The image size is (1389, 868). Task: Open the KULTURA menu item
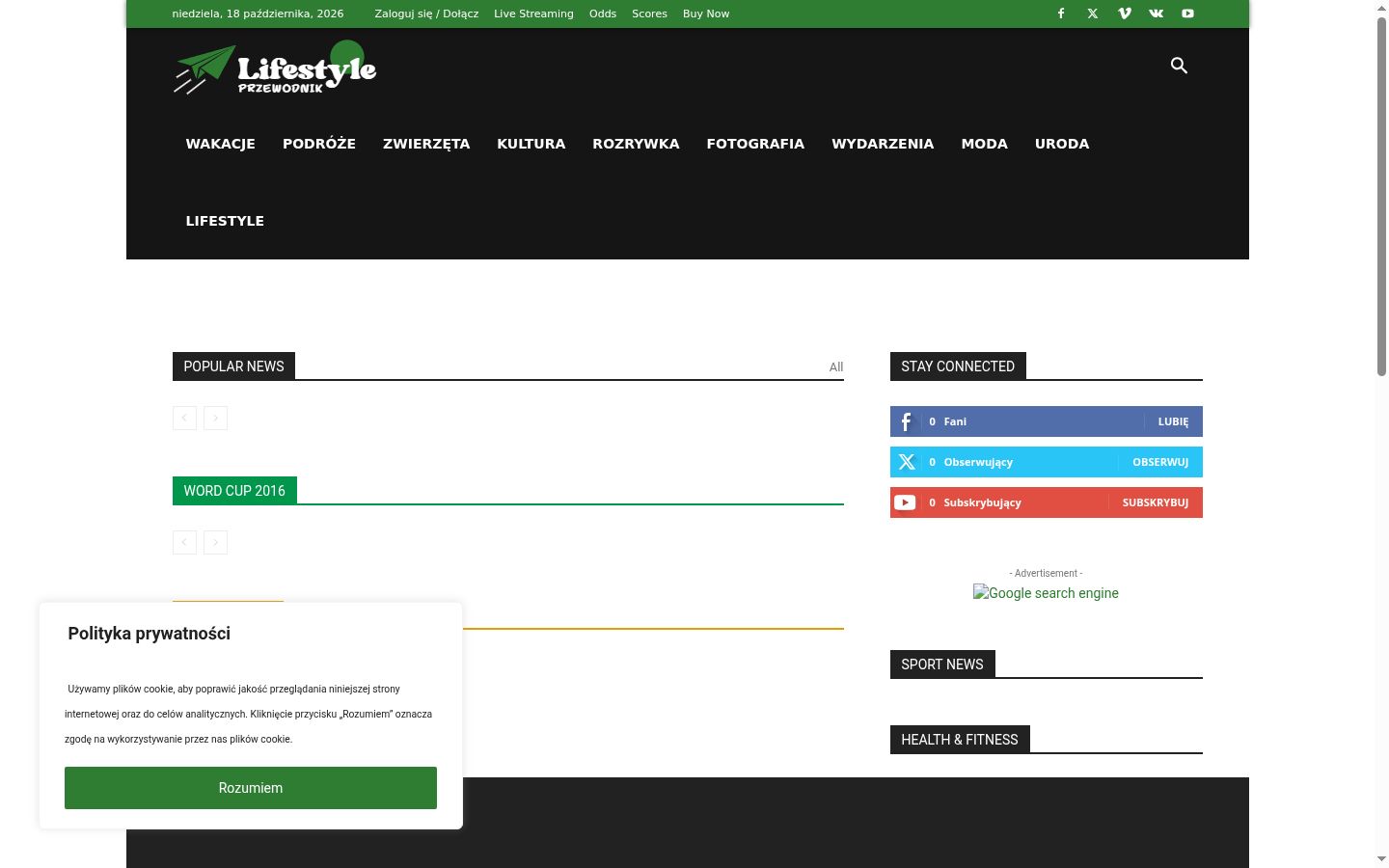(x=531, y=144)
